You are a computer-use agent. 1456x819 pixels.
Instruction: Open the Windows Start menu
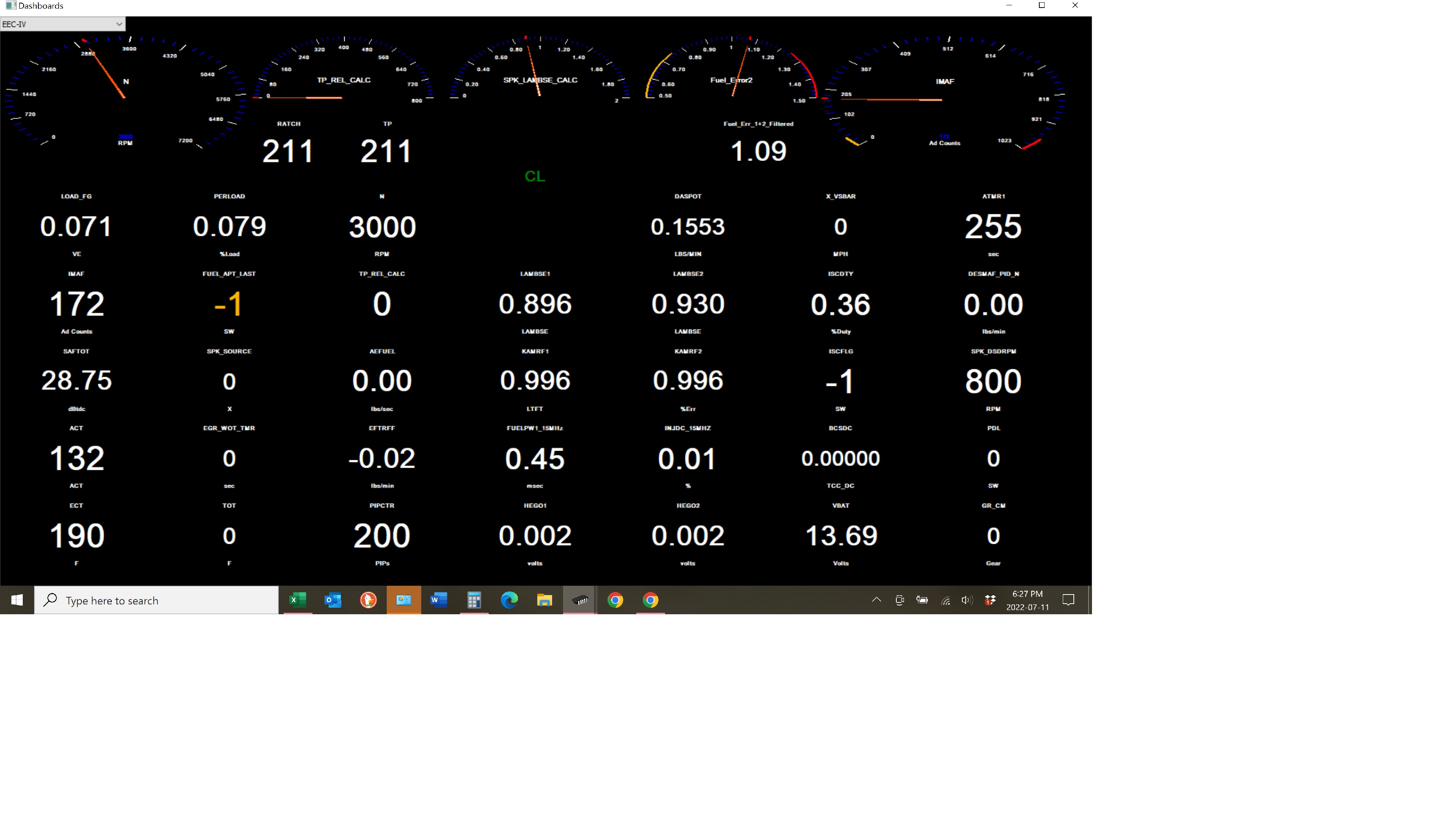pos(17,600)
